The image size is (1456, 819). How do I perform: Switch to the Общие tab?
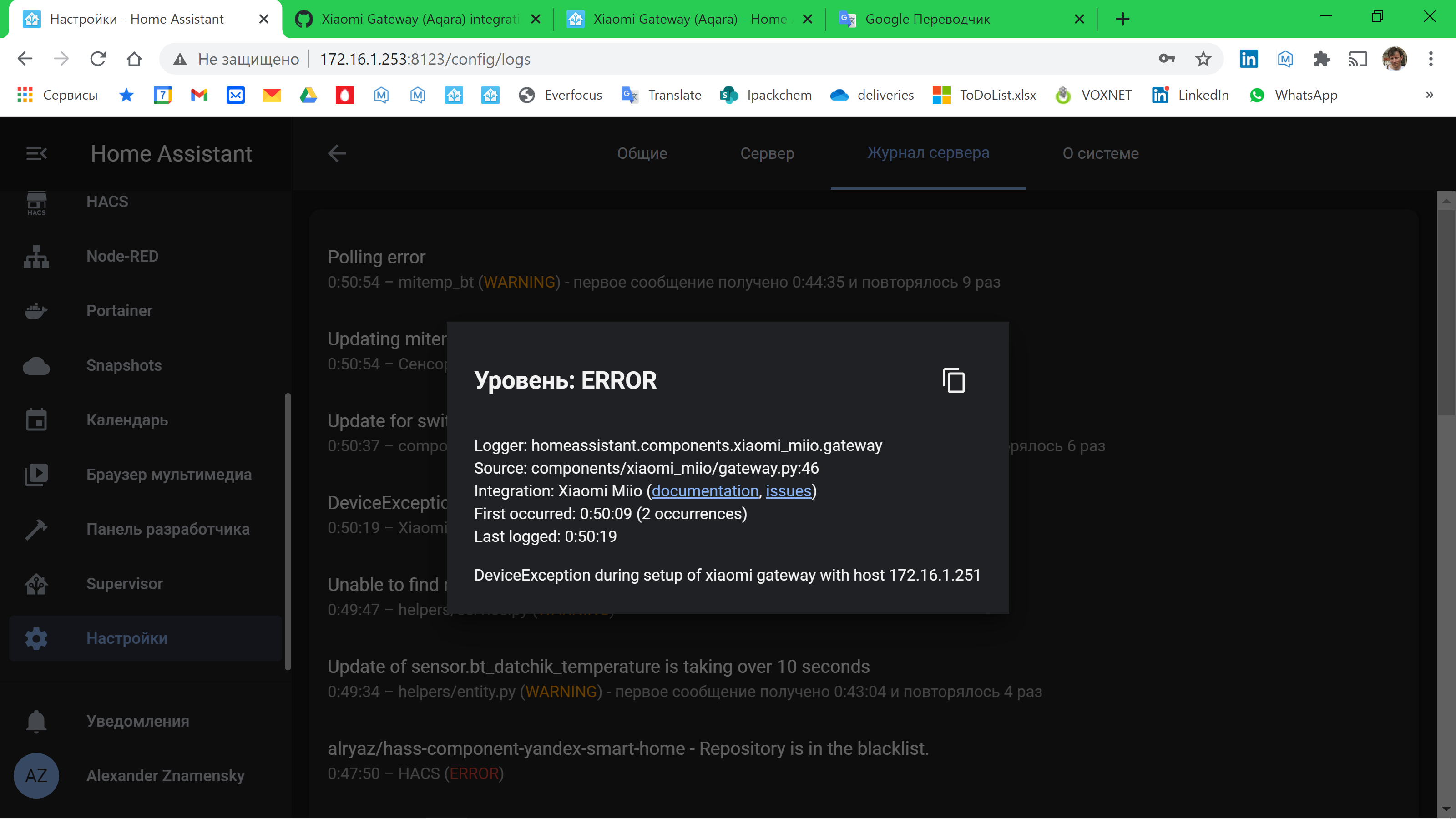coord(642,153)
